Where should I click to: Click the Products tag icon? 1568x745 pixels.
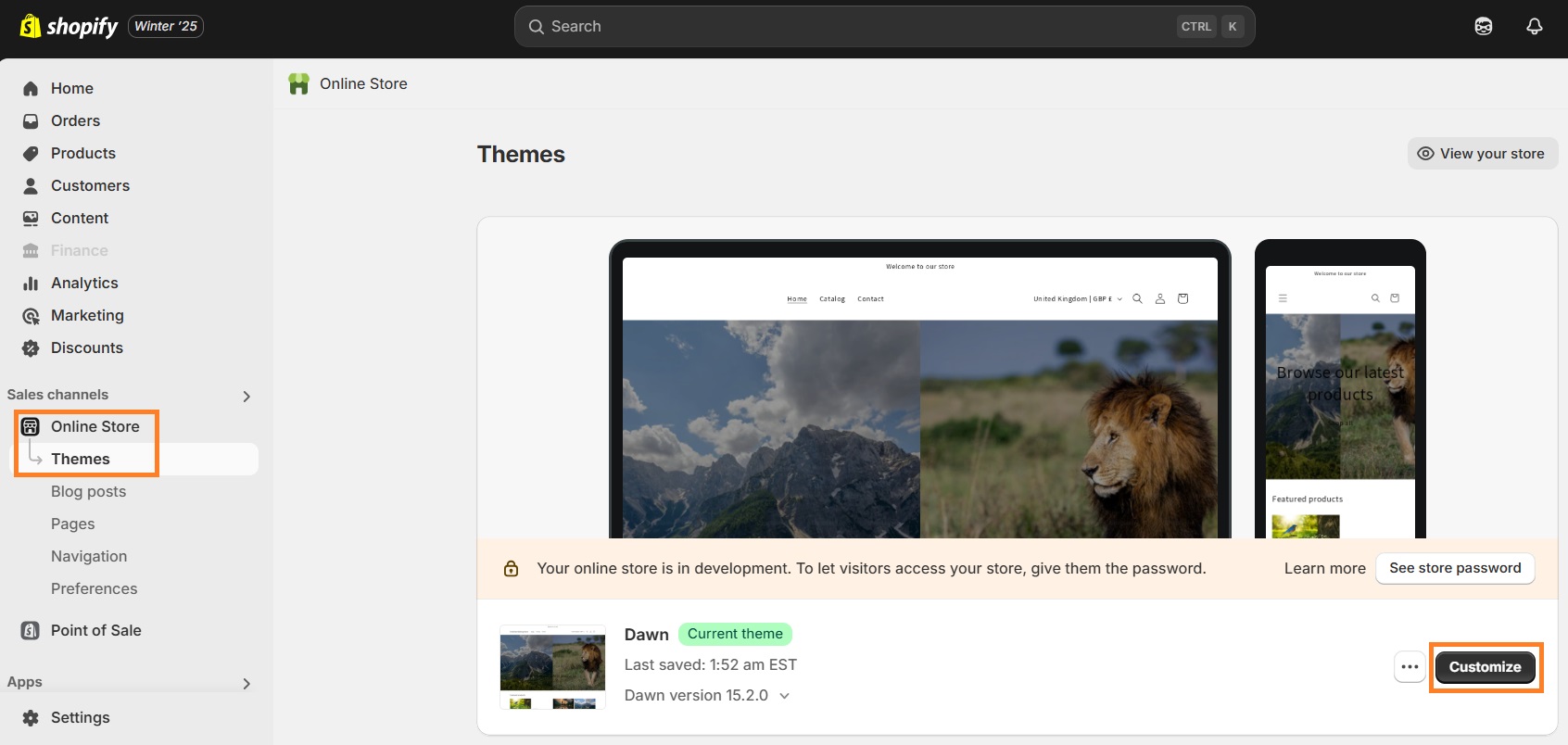click(x=31, y=154)
